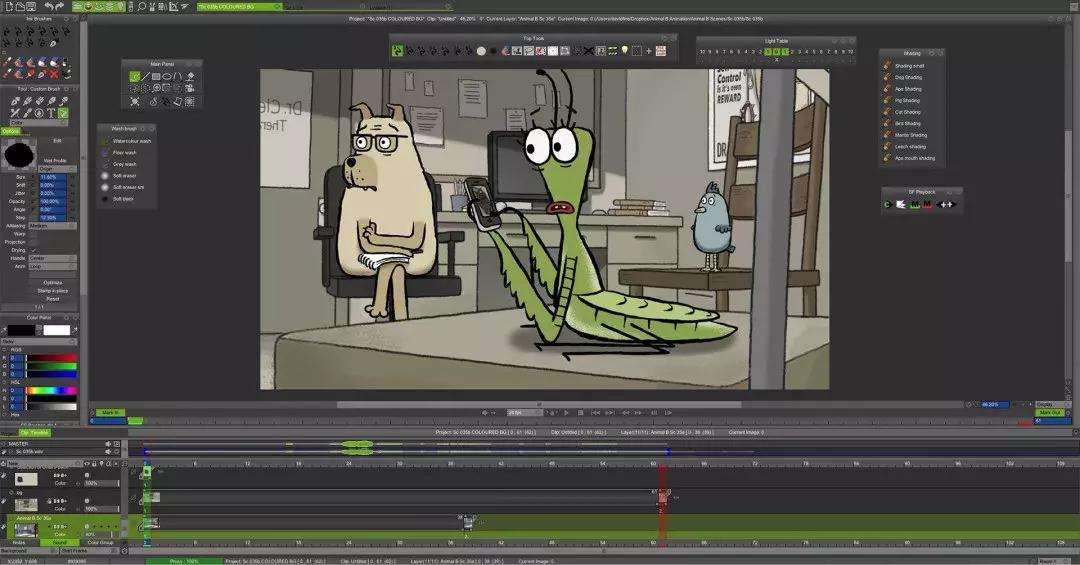The height and width of the screenshot is (565, 1080).
Task: Select the rectangle tool in Main Panel
Action: 156,76
